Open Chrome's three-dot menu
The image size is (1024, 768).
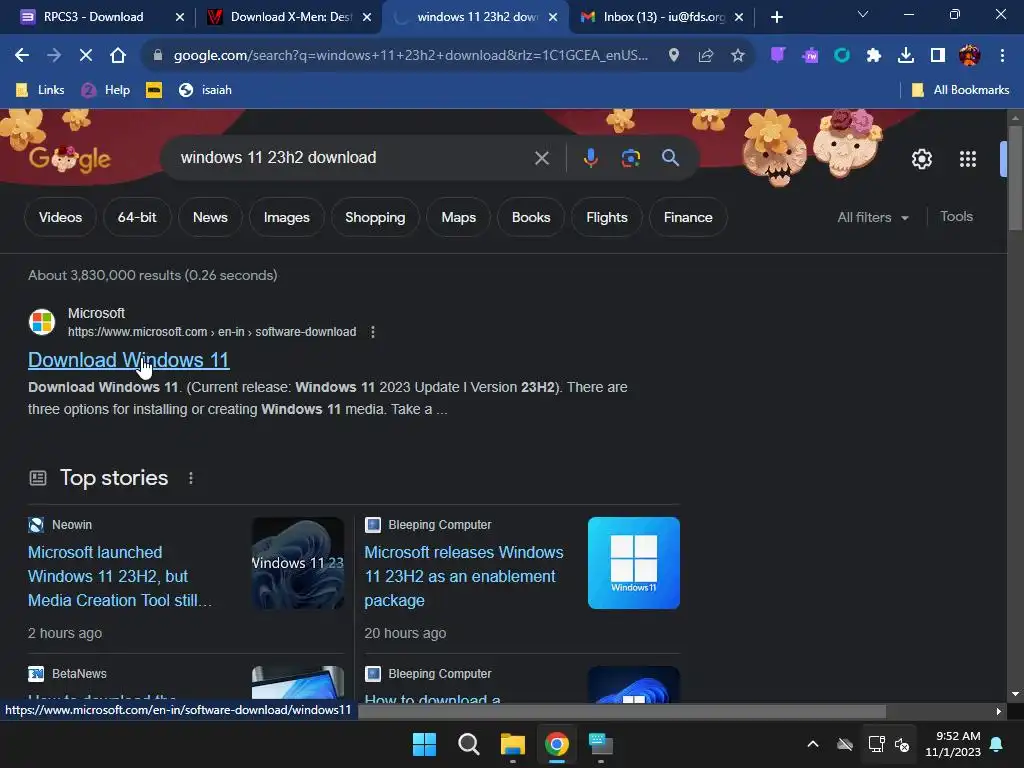[x=1002, y=56]
